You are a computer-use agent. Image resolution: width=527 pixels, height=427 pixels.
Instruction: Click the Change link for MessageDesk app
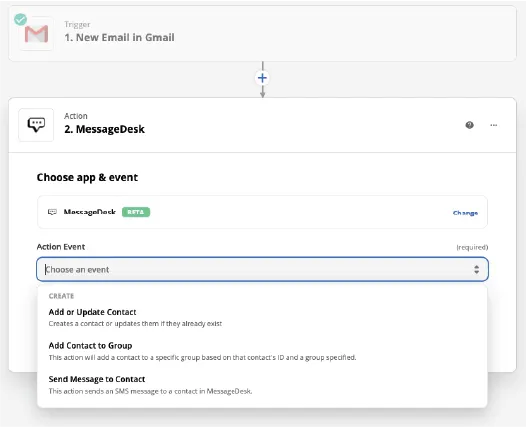pyautogui.click(x=465, y=213)
